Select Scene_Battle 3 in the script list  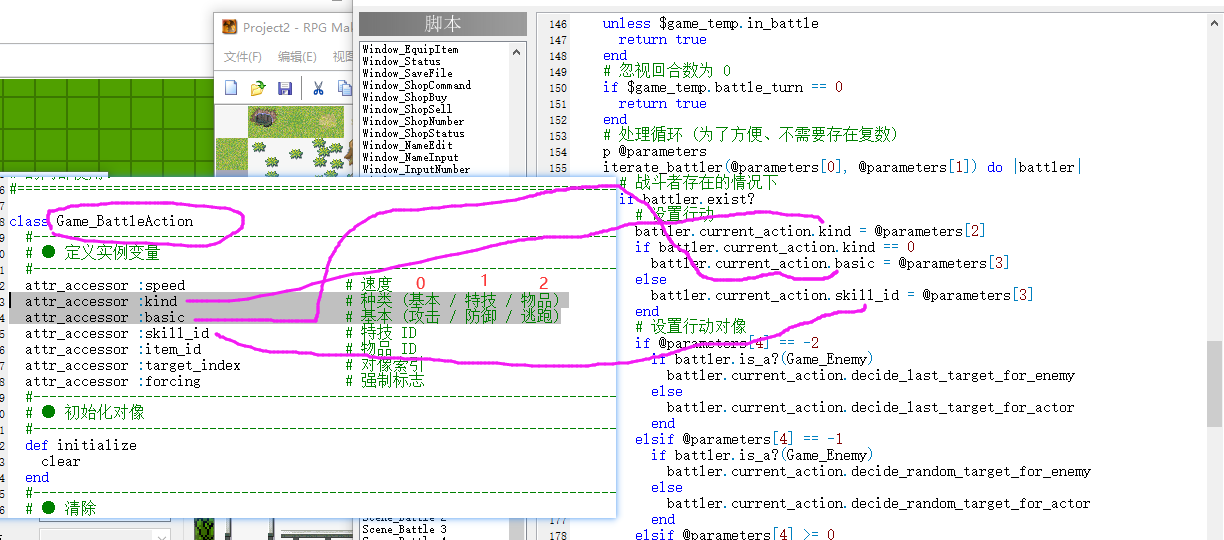point(404,529)
